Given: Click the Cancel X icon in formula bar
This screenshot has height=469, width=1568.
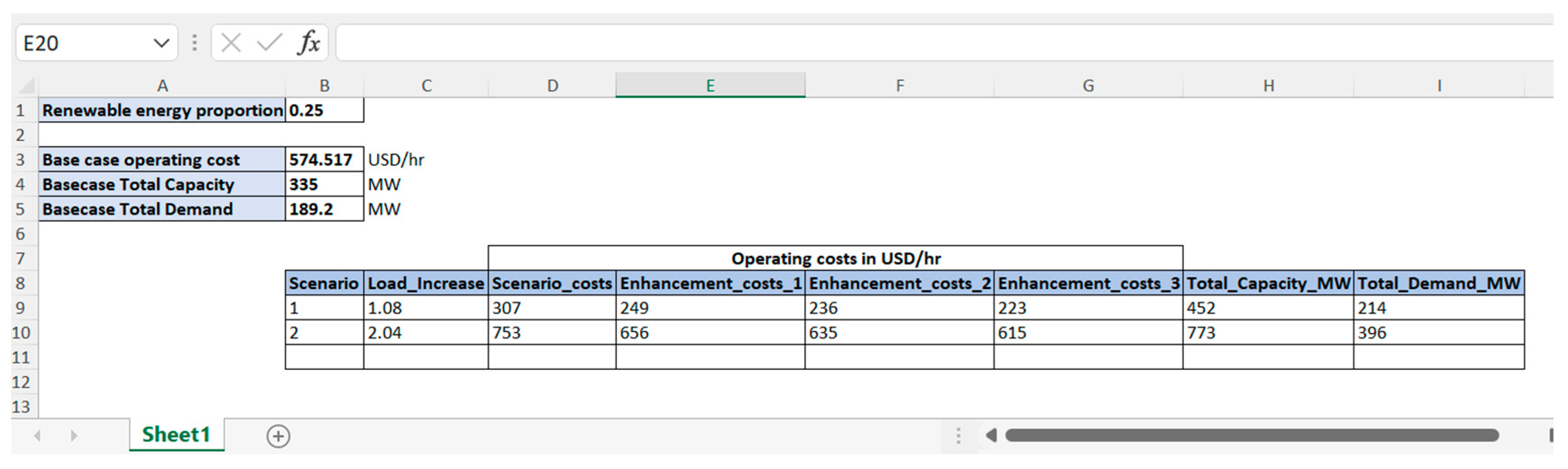Looking at the screenshot, I should pos(231,43).
